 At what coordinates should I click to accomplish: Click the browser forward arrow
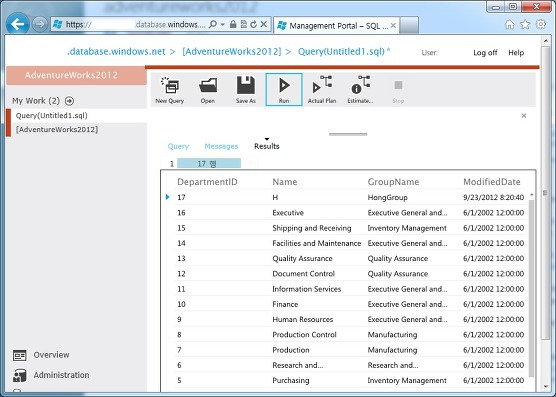point(40,24)
